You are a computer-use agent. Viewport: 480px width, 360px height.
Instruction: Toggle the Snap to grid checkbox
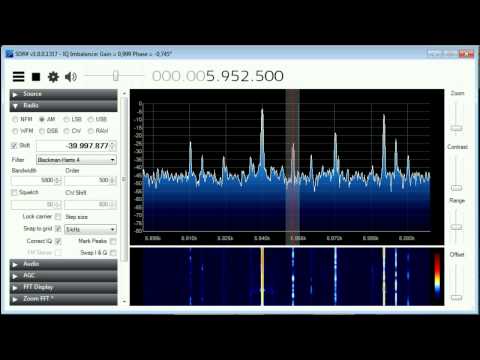[x=58, y=229]
